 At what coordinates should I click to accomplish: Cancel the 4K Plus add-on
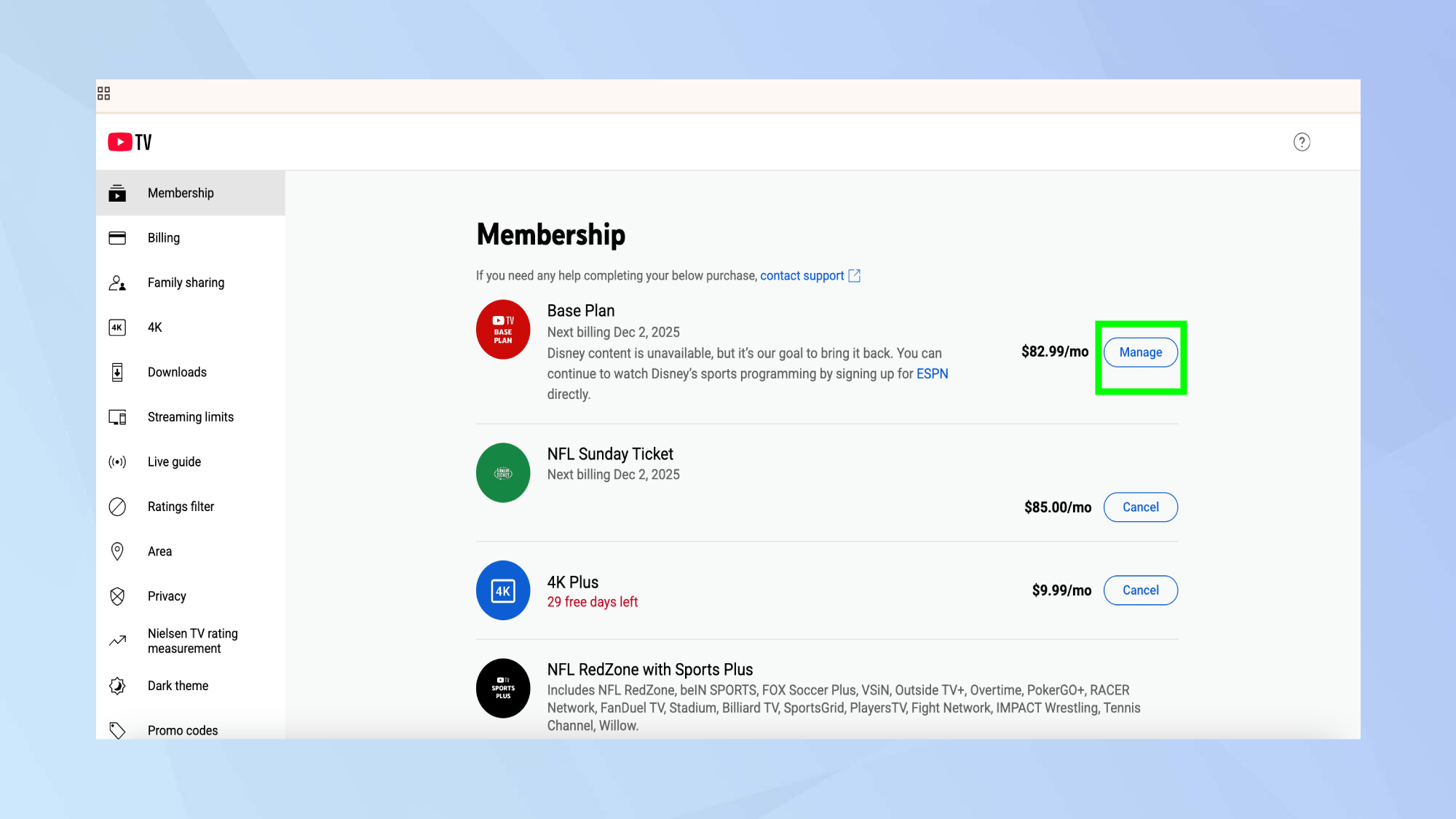[1140, 590]
